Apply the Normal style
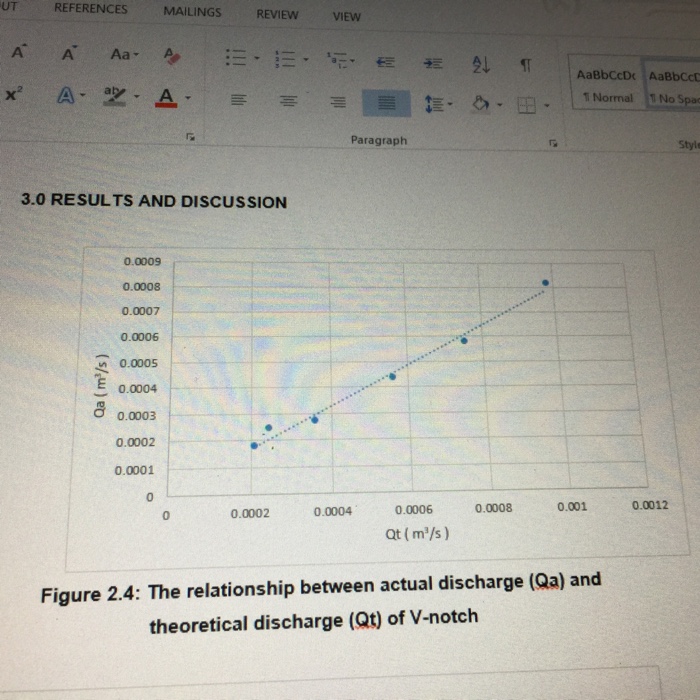Image resolution: width=700 pixels, height=700 pixels. click(604, 86)
